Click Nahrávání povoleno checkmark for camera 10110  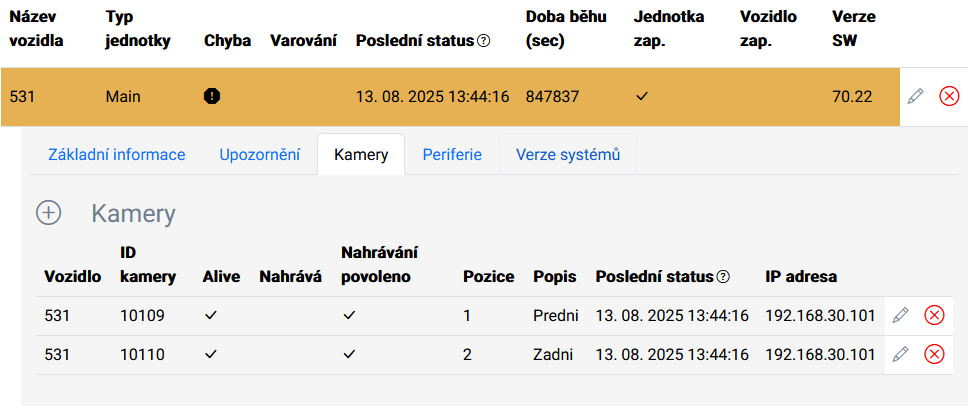coord(350,354)
